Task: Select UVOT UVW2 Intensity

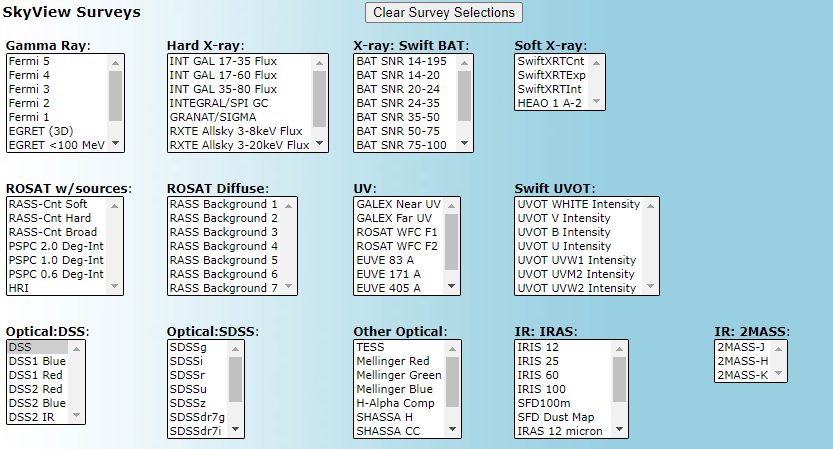Action: (579, 288)
